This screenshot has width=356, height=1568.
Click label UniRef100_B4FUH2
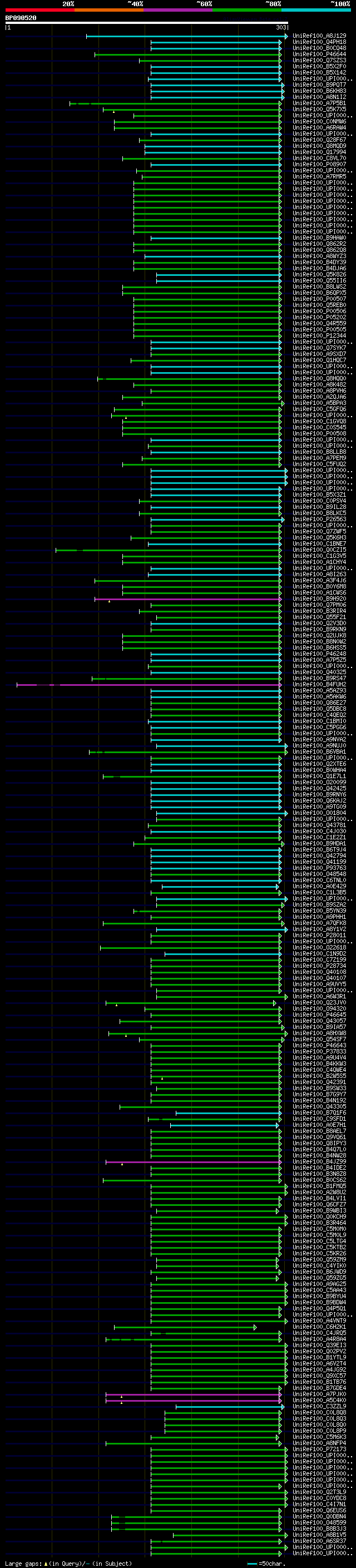[319, 685]
